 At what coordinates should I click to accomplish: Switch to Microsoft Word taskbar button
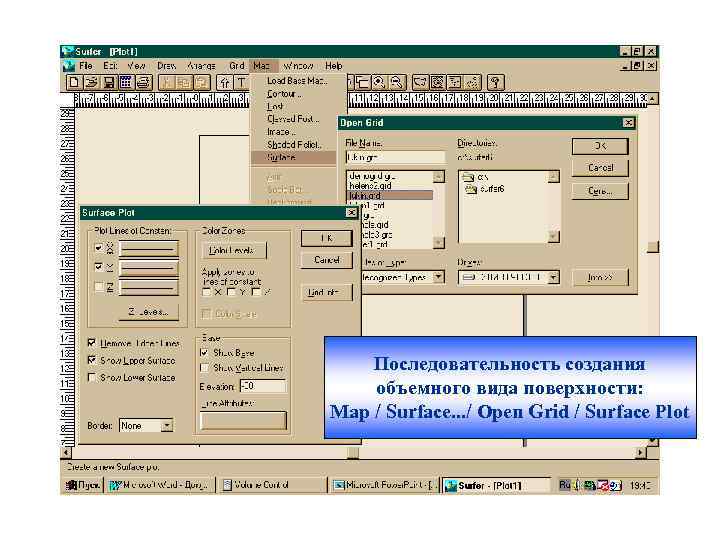(x=160, y=485)
